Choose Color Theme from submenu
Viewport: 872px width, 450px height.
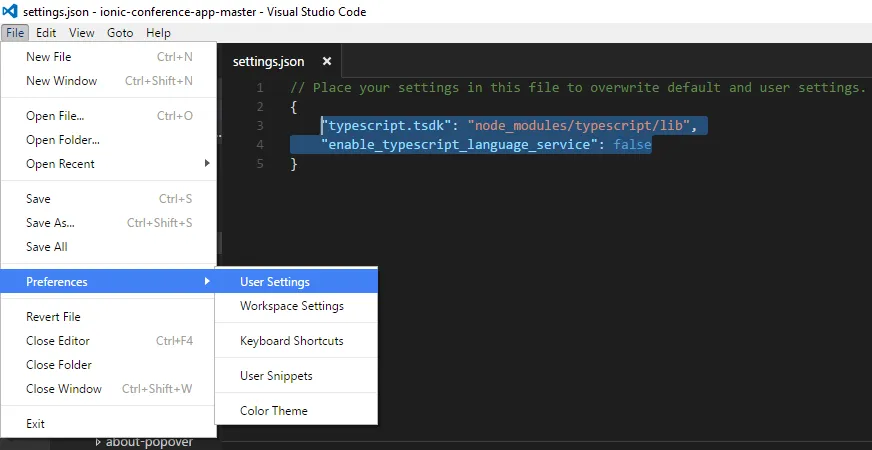pyautogui.click(x=296, y=411)
